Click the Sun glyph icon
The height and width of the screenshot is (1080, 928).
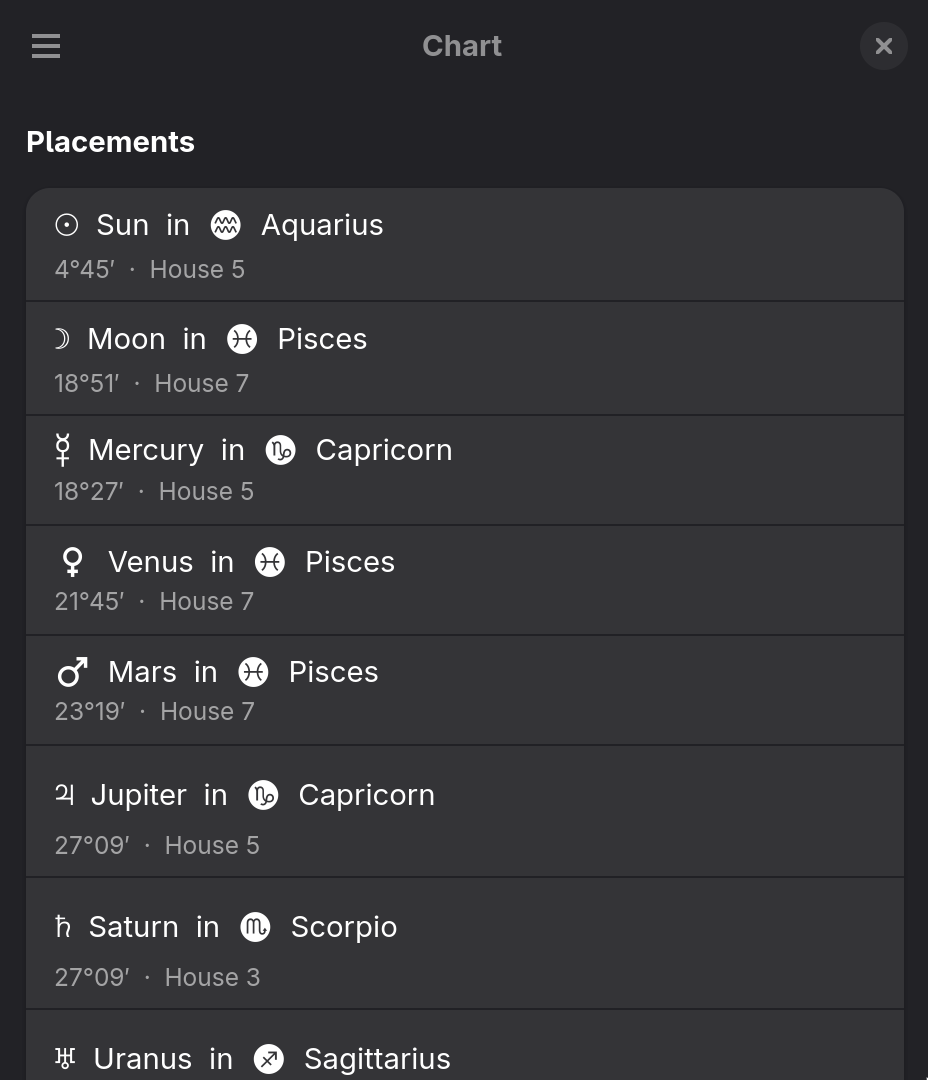pos(66,225)
